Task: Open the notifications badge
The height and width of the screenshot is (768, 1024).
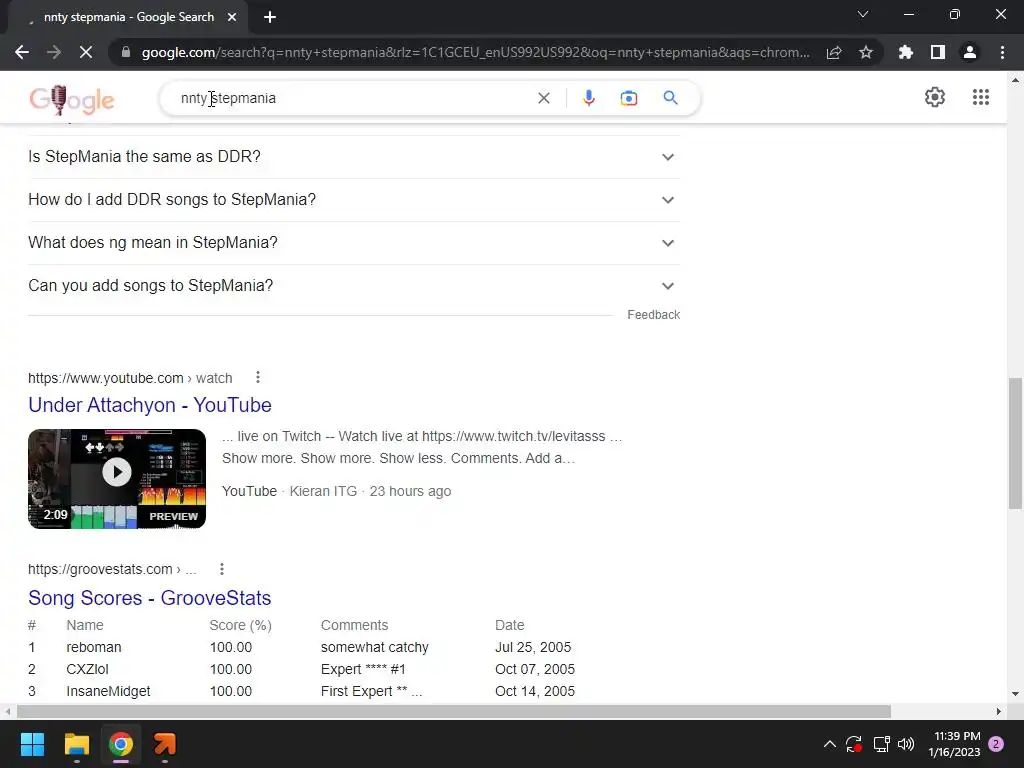Action: (x=996, y=744)
